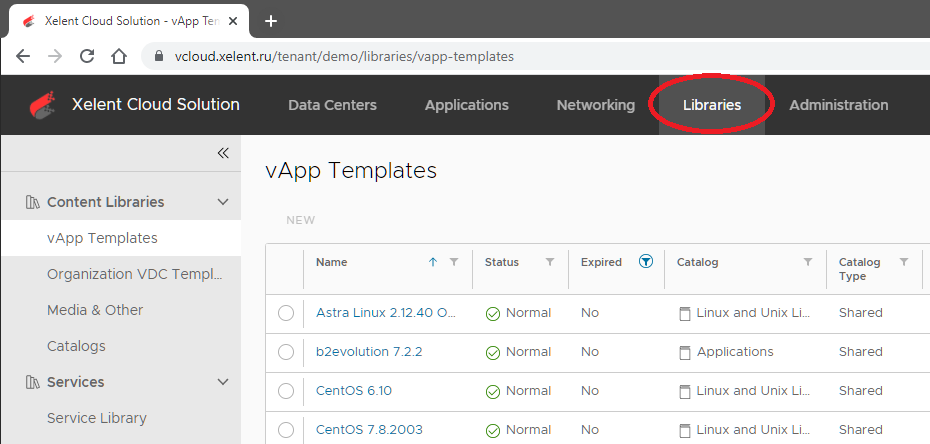This screenshot has width=930, height=444.
Task: Open a new browser tab
Action: (270, 21)
